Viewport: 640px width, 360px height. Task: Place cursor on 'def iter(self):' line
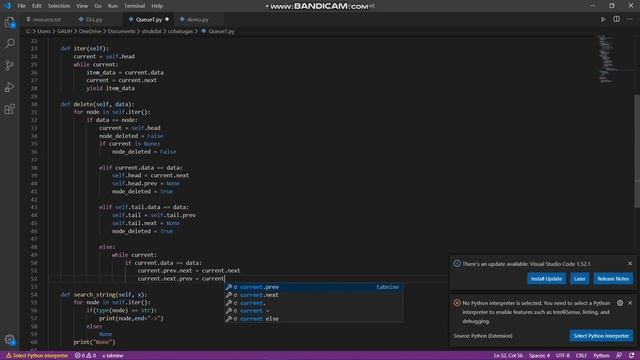coord(84,49)
